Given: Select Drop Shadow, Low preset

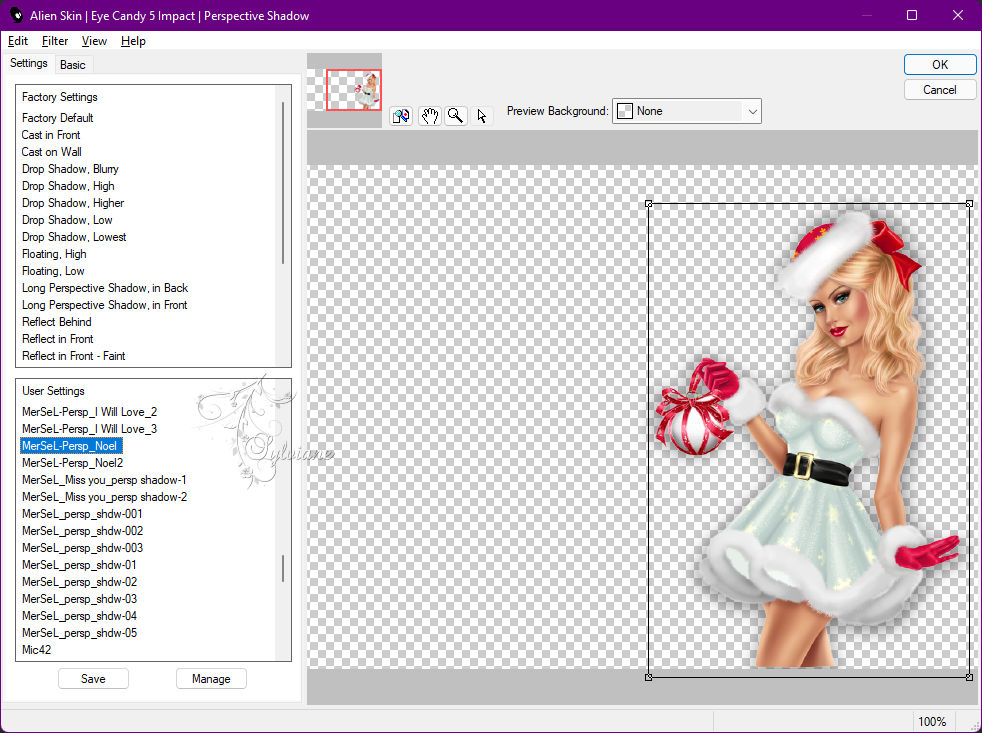Looking at the screenshot, I should 67,220.
